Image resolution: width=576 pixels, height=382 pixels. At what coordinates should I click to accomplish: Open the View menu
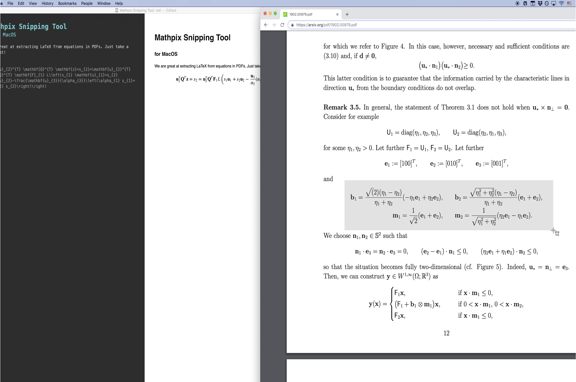33,3
